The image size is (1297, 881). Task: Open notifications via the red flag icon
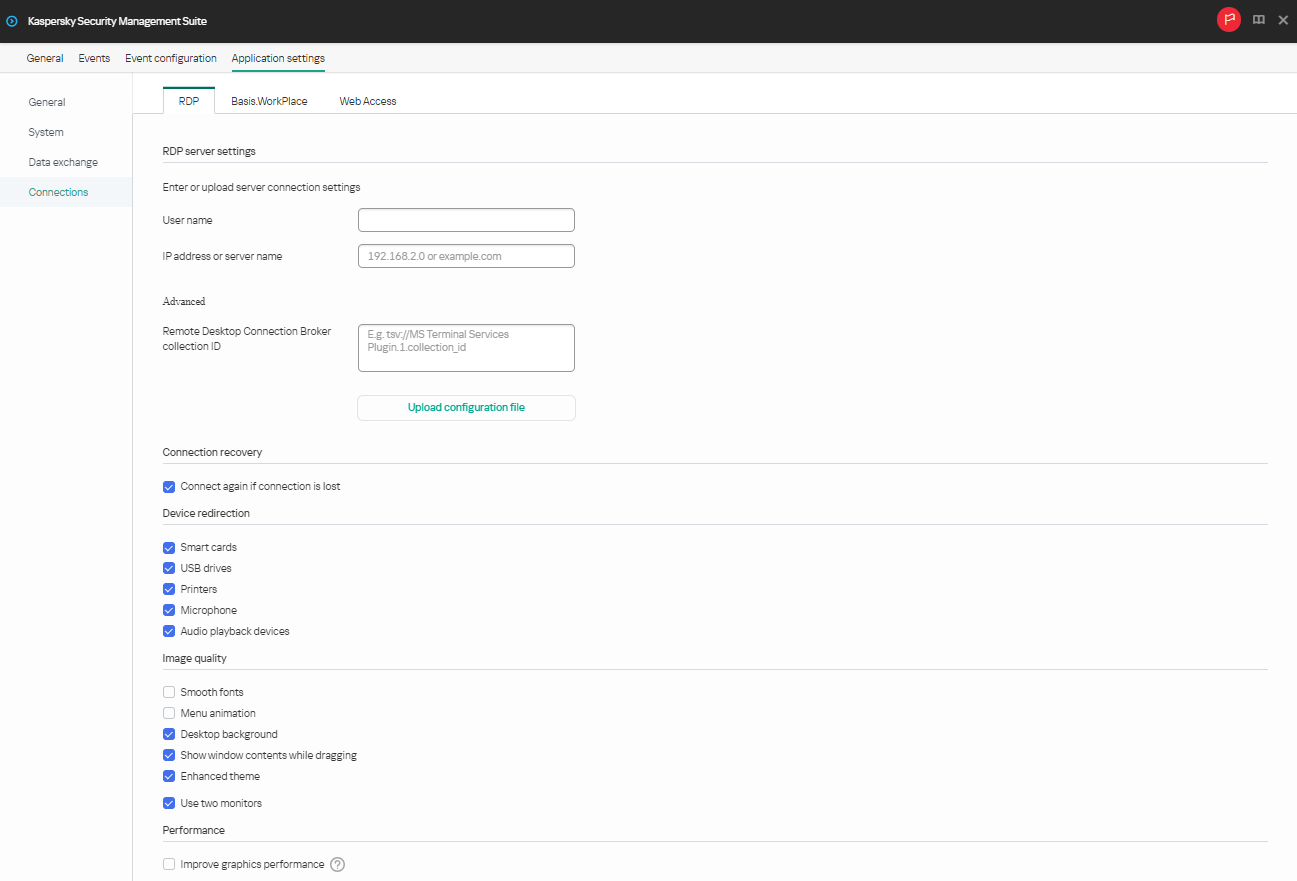[1229, 19]
